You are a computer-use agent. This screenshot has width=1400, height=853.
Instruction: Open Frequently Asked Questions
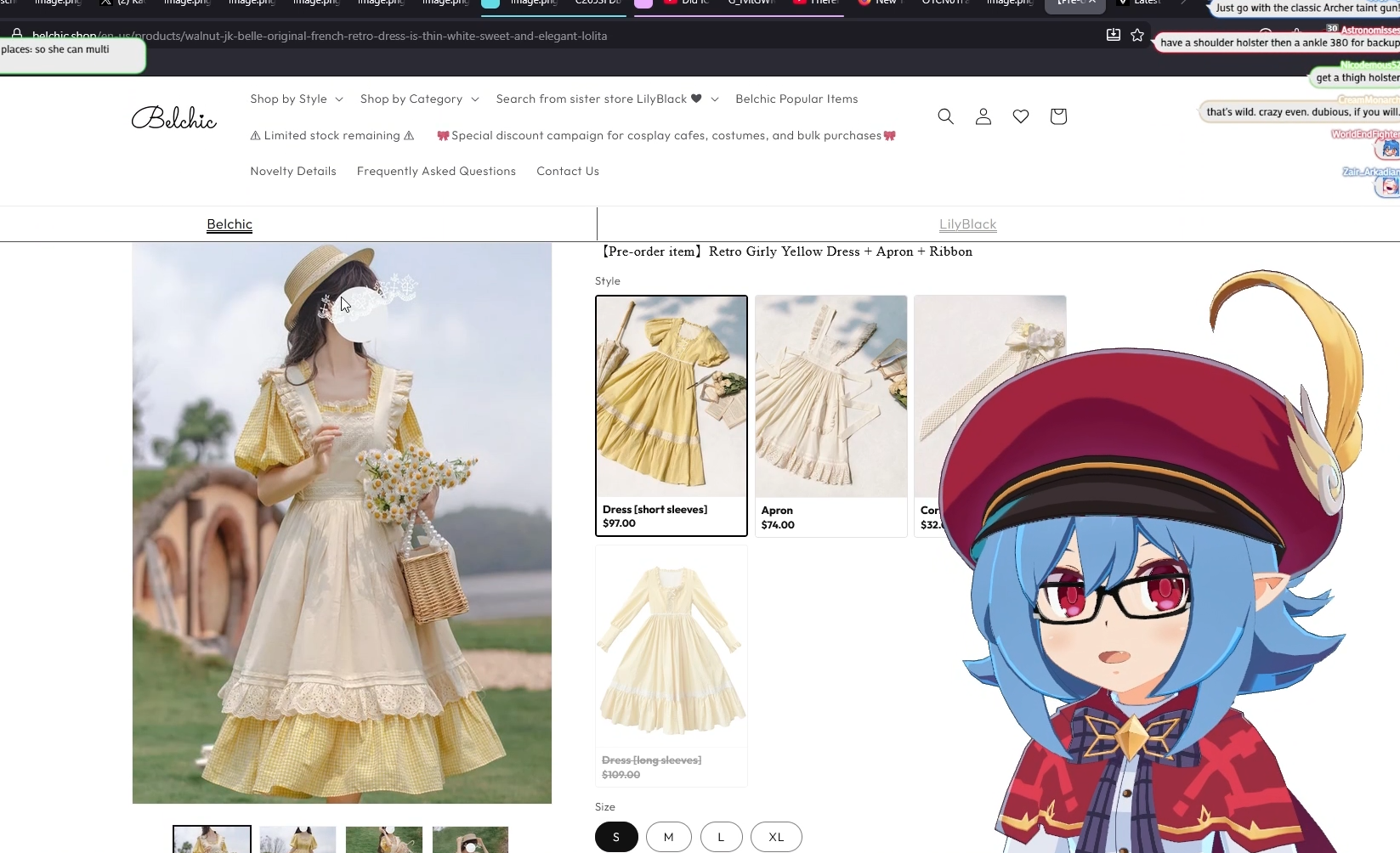tap(436, 171)
